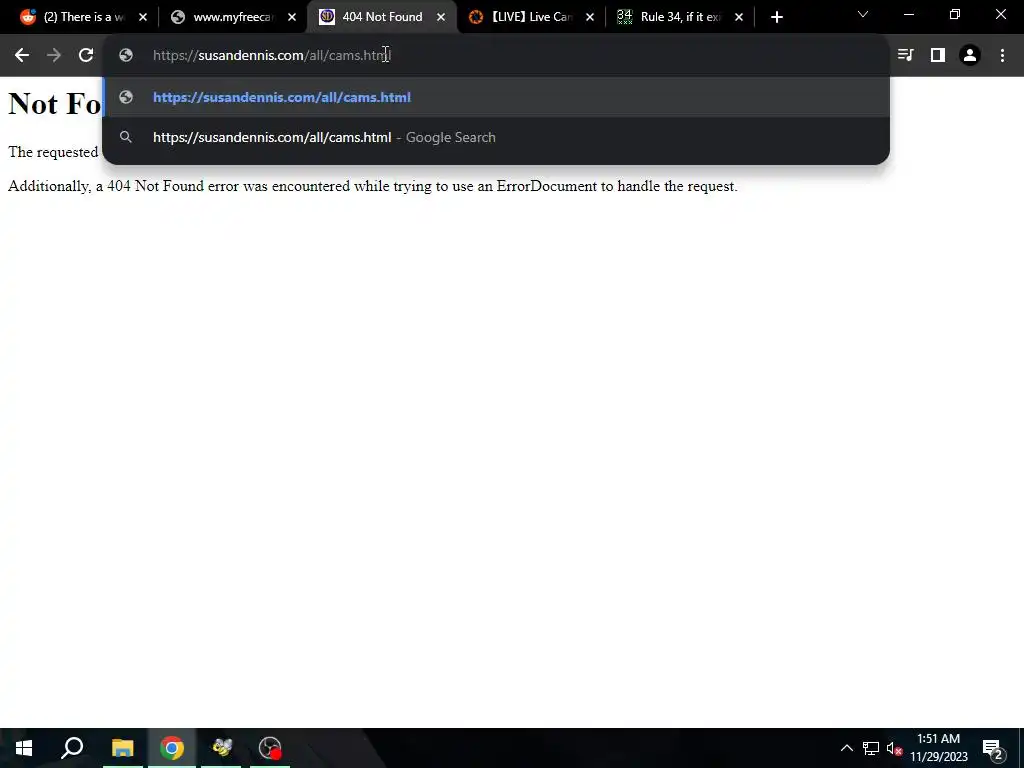Open OBS Studio from the taskbar
Screen dimensions: 1024x768
270,748
